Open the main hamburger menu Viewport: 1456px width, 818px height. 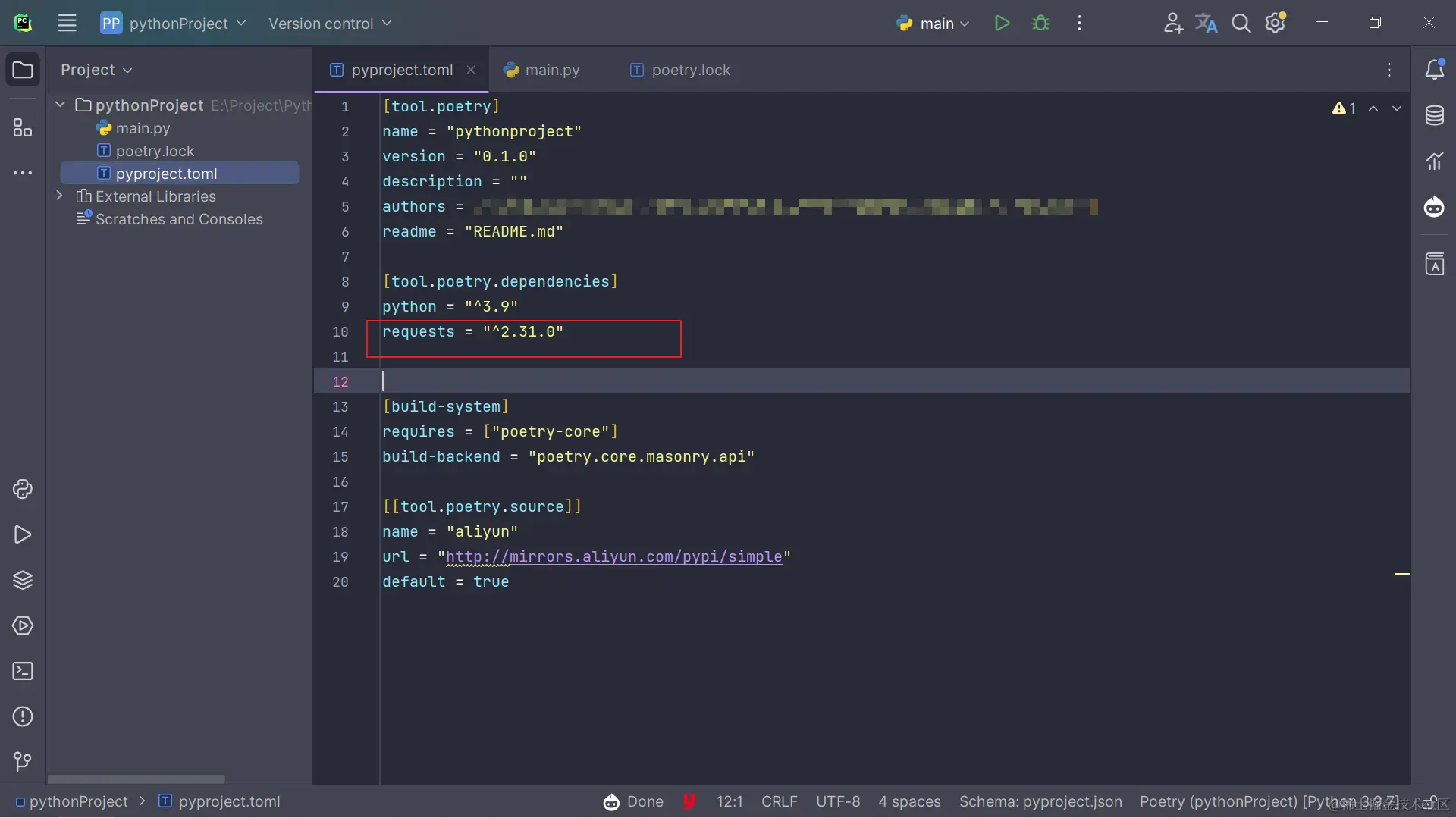[x=67, y=24]
